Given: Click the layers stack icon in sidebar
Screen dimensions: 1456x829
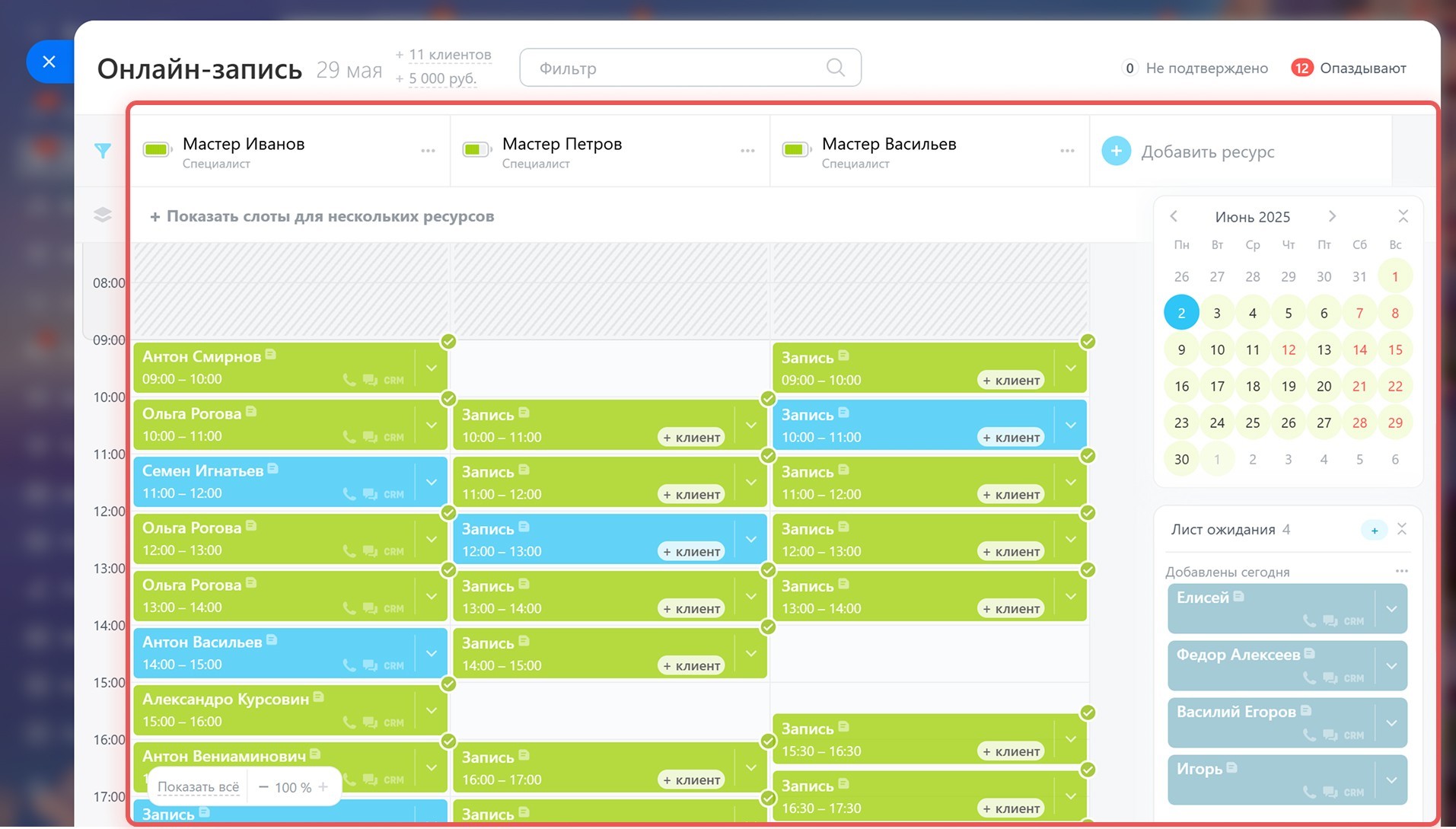Looking at the screenshot, I should [x=103, y=215].
